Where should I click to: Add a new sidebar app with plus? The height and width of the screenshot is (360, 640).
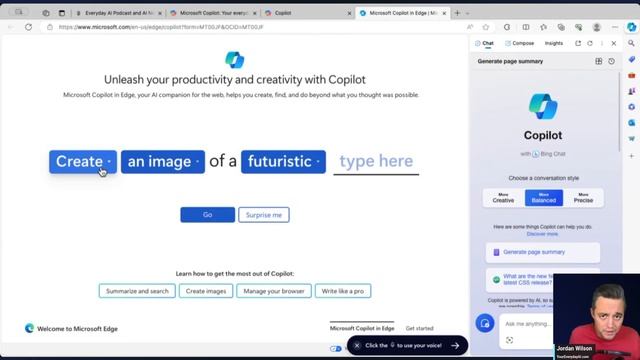(631, 156)
